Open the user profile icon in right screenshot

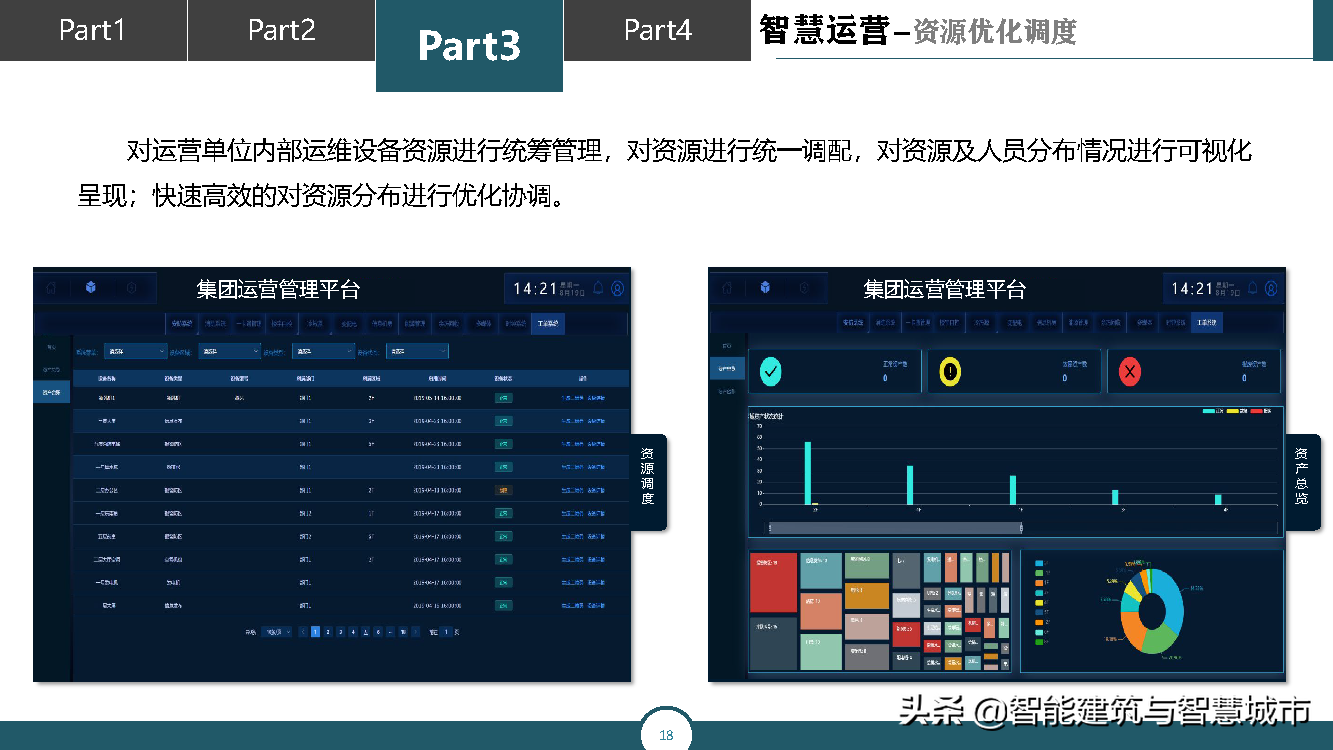(x=1271, y=288)
